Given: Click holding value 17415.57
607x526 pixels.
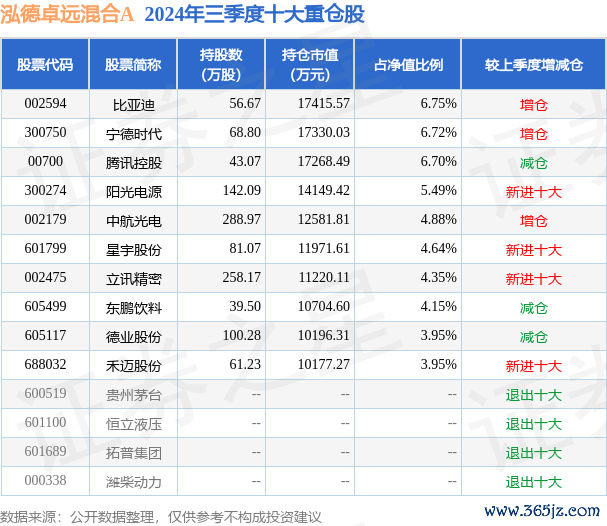Looking at the screenshot, I should click(324, 104).
